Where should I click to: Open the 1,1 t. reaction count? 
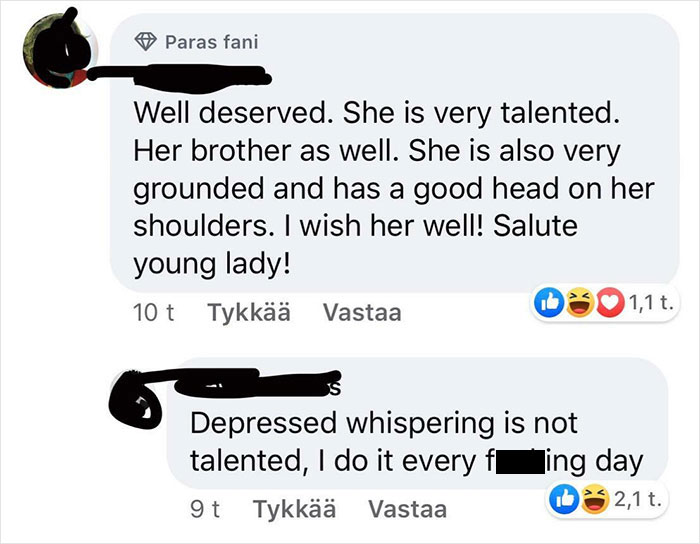point(650,303)
